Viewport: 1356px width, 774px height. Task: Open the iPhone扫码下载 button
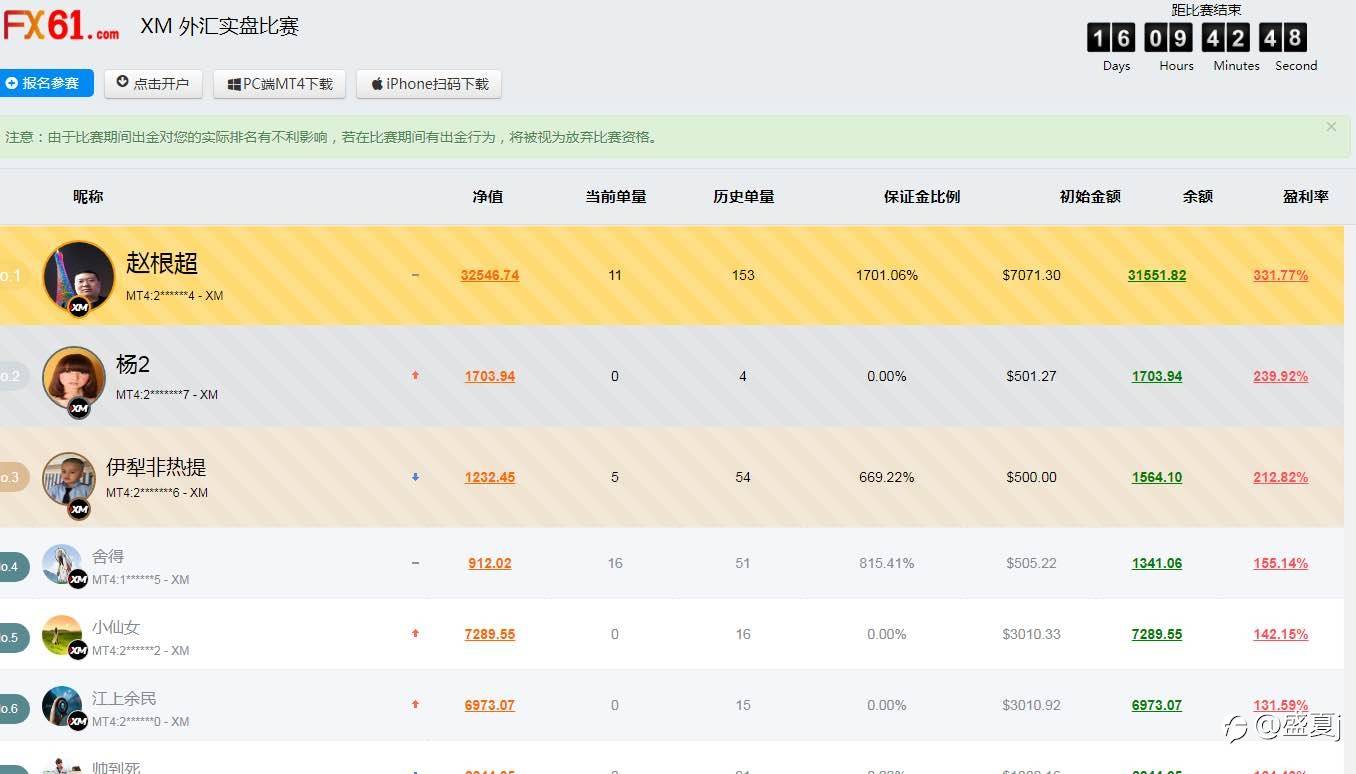point(429,84)
